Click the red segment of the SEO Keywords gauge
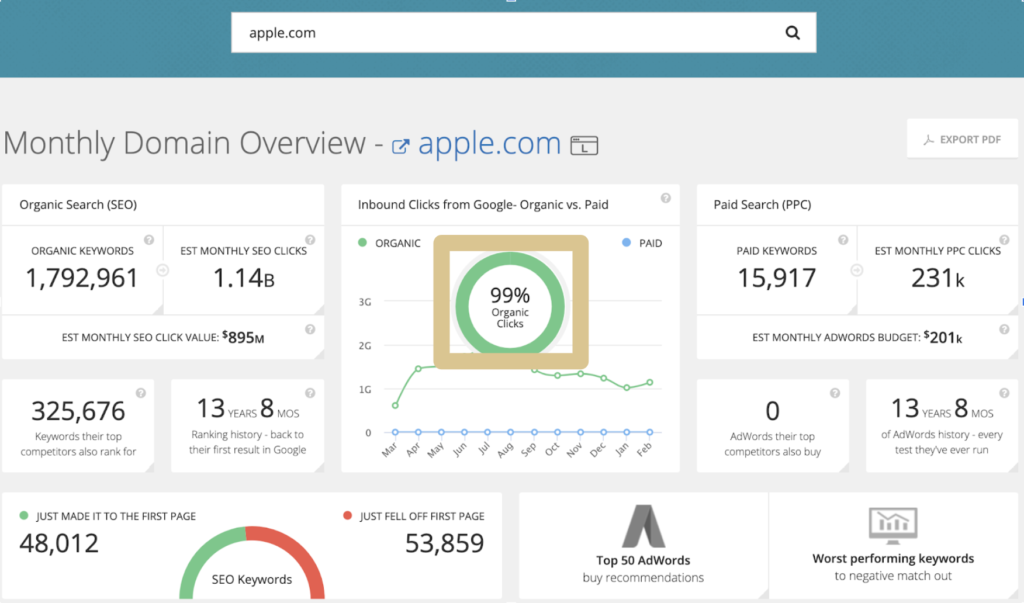Screen dimensions: 1024x603 pos(295,553)
